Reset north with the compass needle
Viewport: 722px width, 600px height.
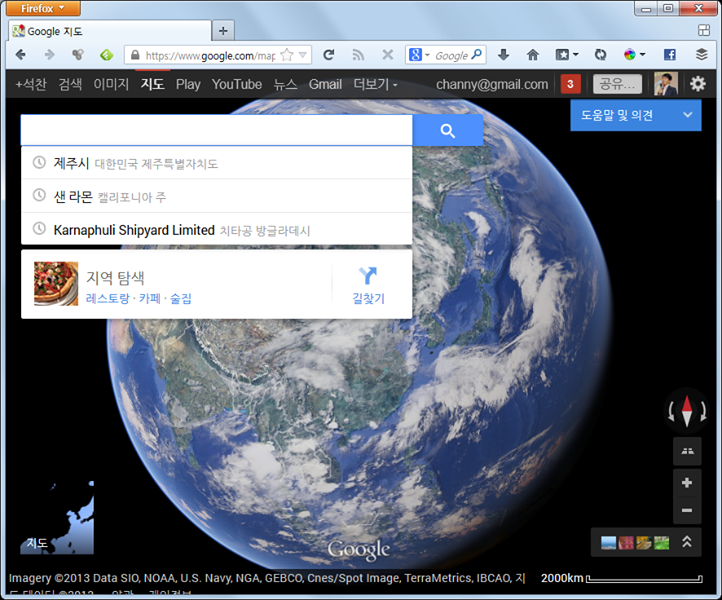(687, 411)
